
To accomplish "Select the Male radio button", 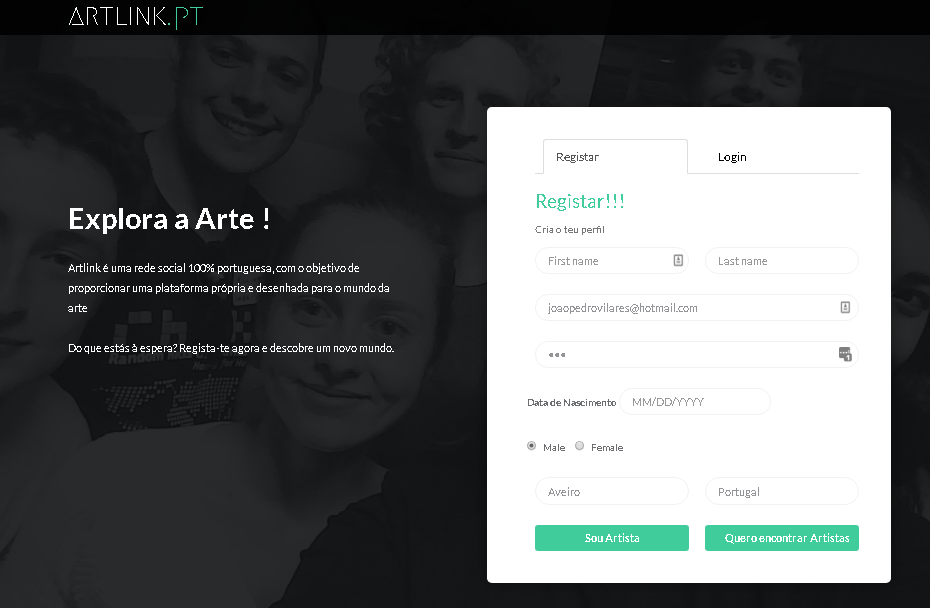I will coord(531,446).
